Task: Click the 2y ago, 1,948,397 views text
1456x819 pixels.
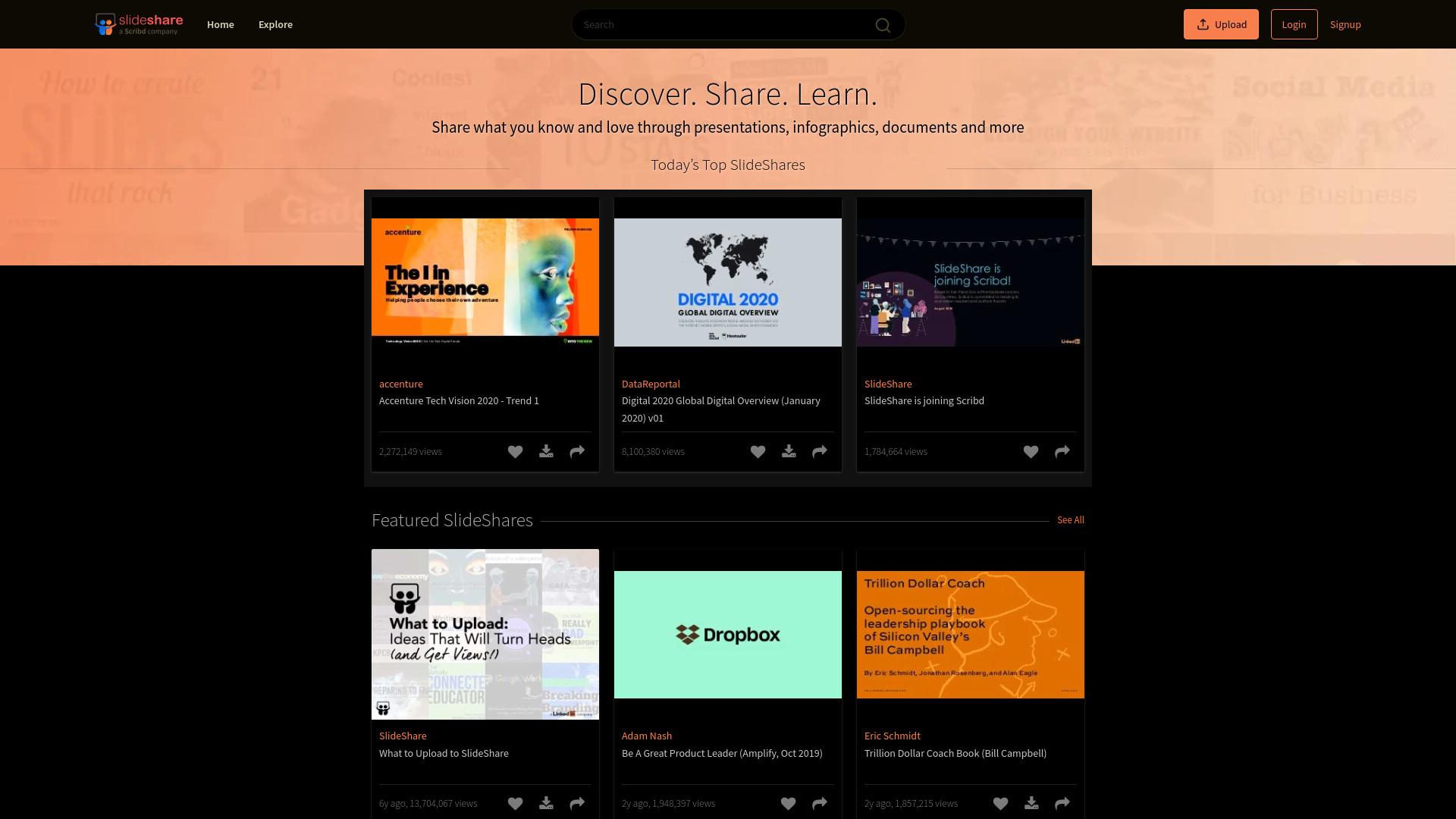Action: pyautogui.click(x=668, y=804)
